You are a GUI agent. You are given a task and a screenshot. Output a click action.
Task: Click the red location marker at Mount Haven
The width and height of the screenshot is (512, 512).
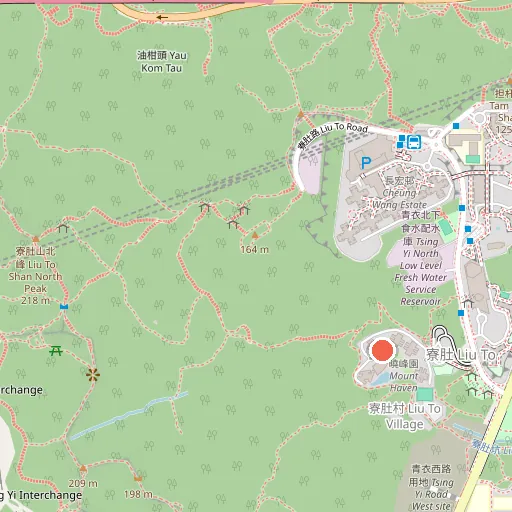(382, 350)
